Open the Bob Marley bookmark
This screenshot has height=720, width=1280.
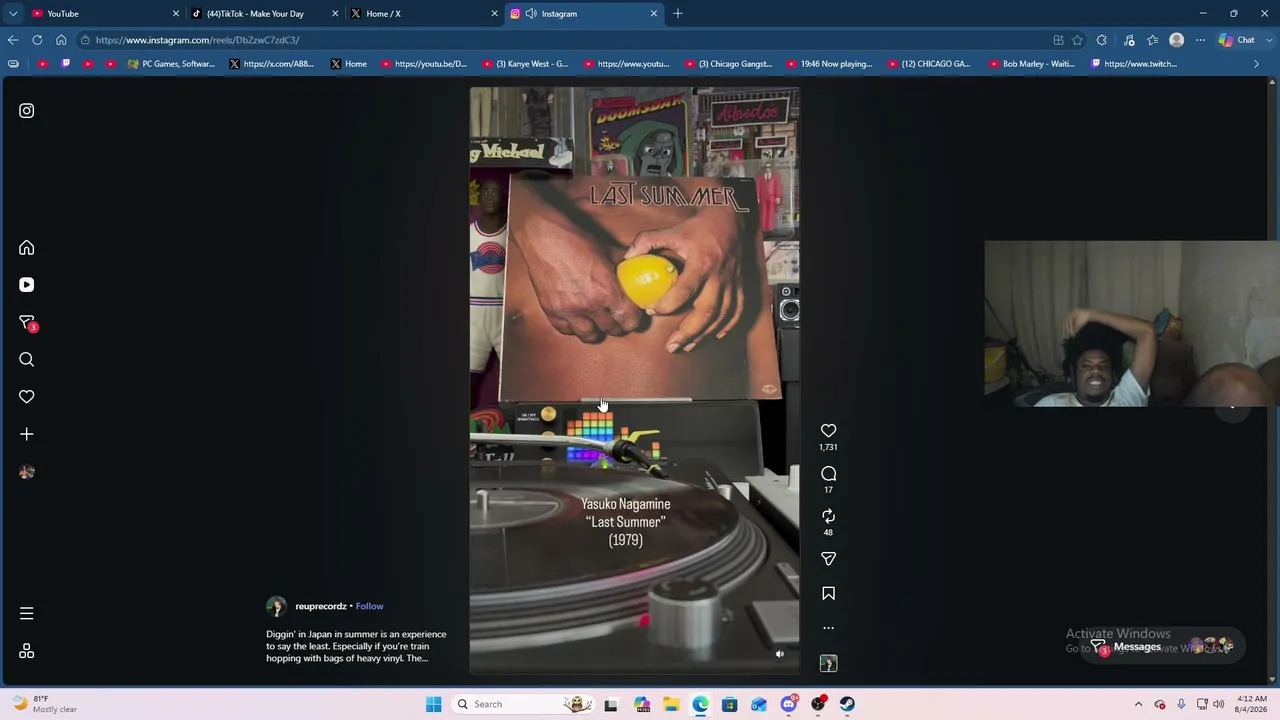[1031, 64]
